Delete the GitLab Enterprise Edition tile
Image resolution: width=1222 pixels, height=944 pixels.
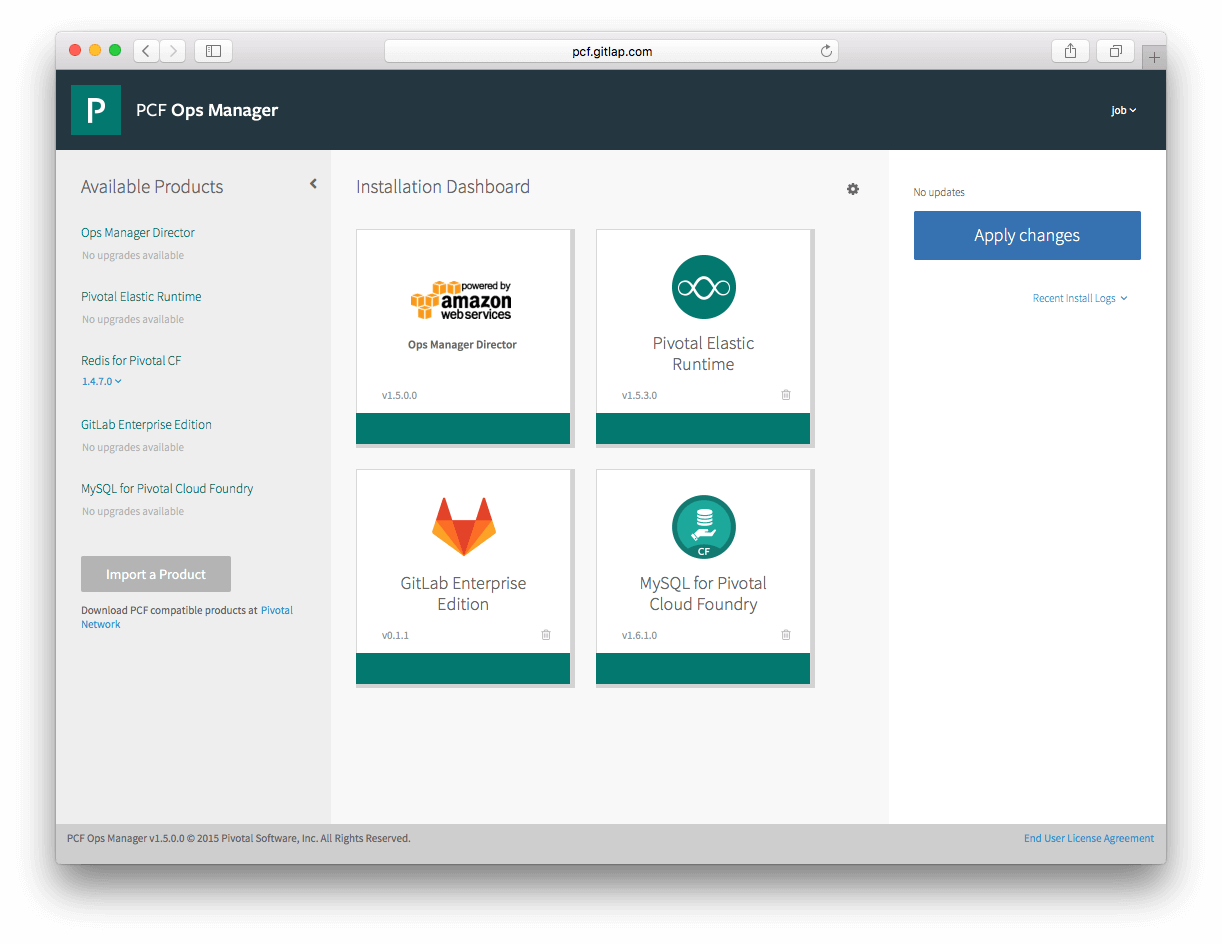546,635
